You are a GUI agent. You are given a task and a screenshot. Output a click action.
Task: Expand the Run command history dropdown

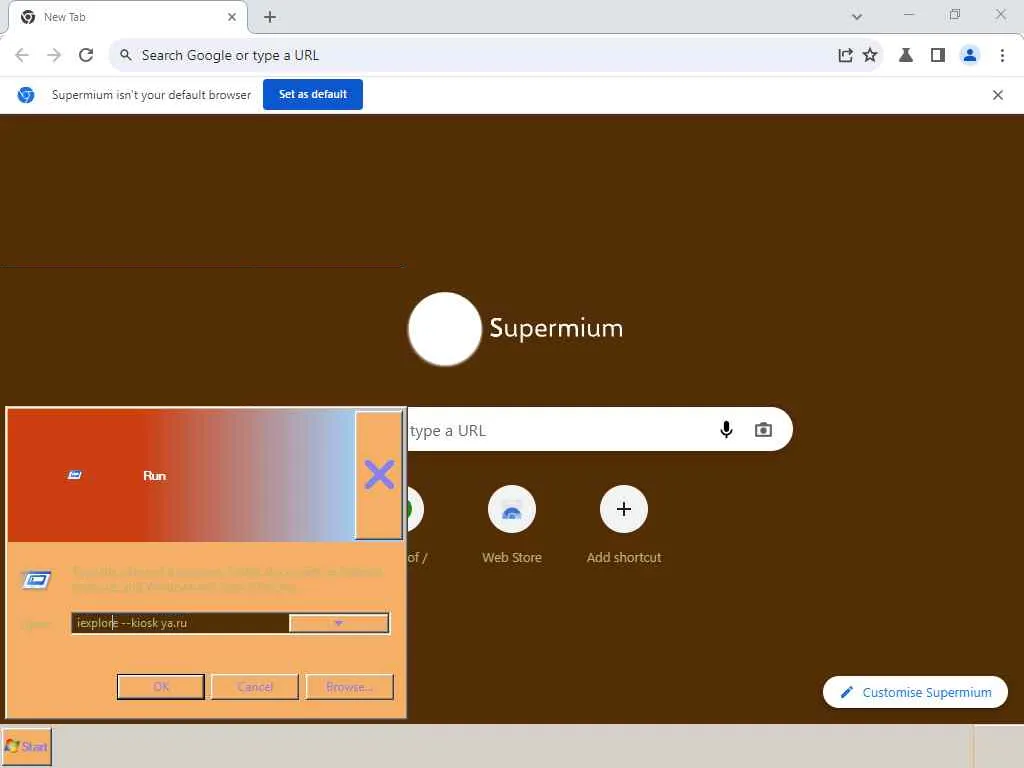pyautogui.click(x=339, y=623)
